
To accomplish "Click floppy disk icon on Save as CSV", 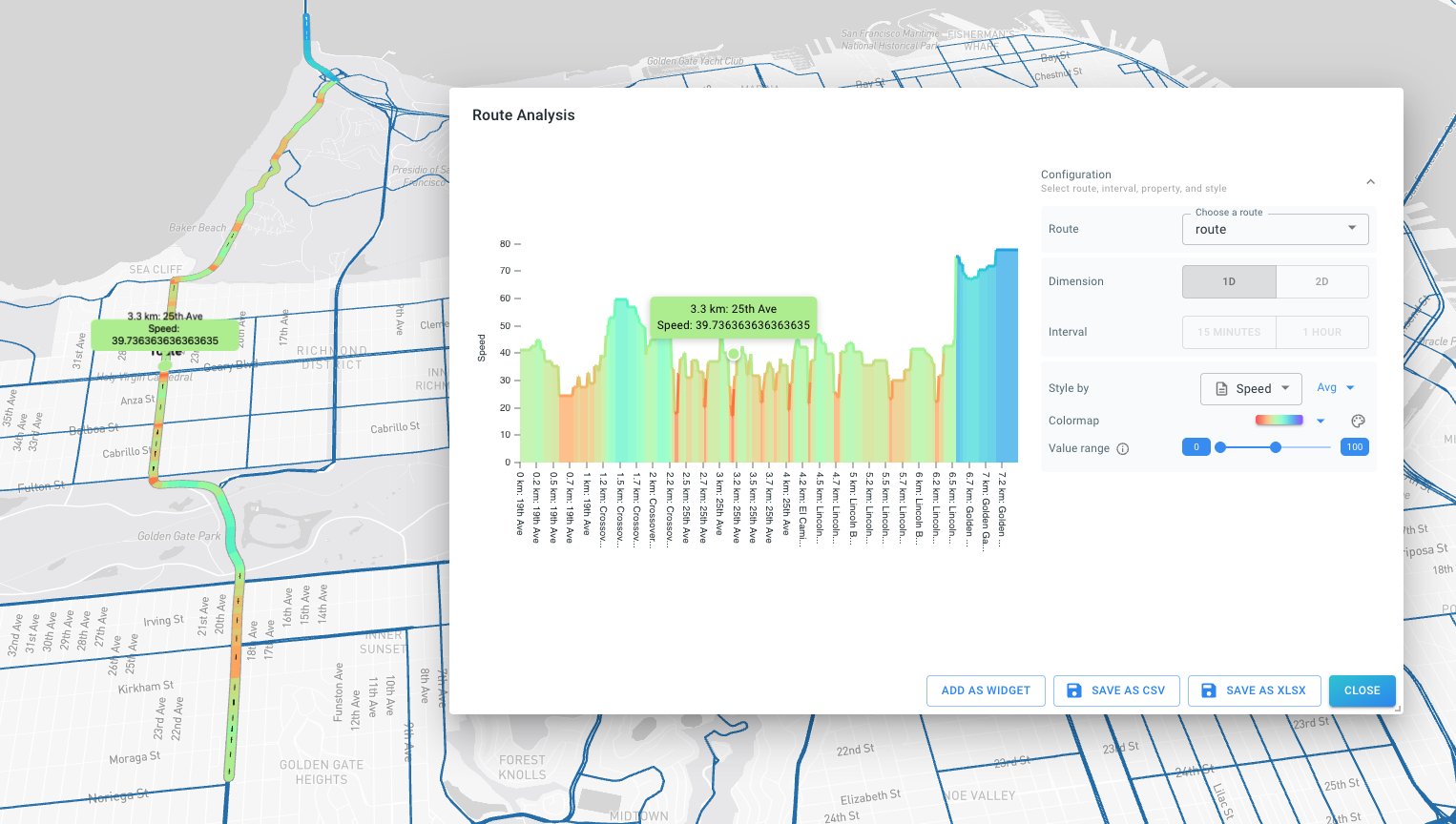I will (x=1073, y=690).
